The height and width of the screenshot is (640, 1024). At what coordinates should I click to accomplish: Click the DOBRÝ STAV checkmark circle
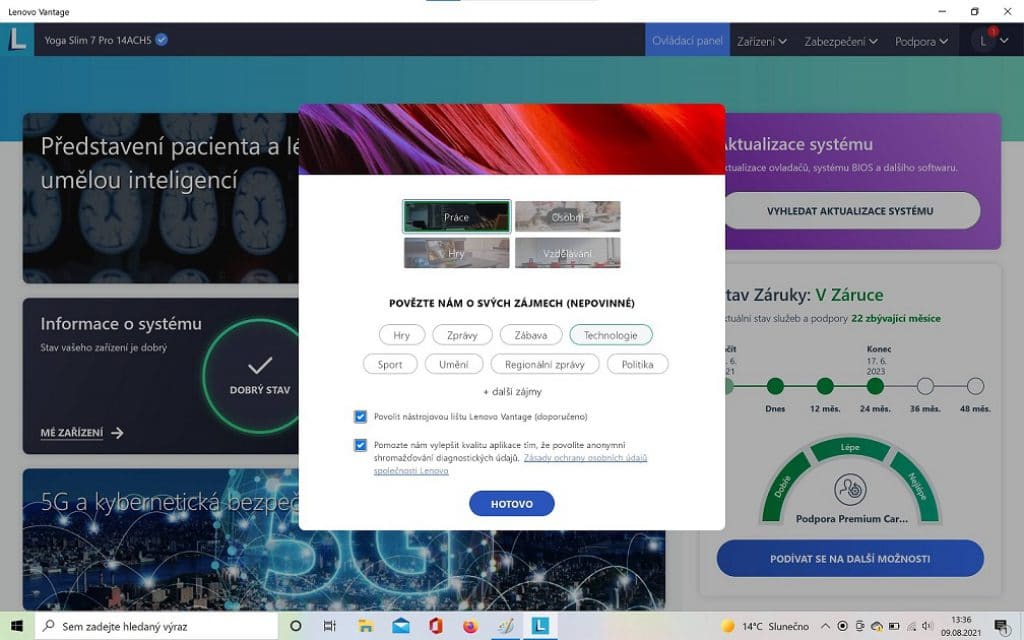260,376
